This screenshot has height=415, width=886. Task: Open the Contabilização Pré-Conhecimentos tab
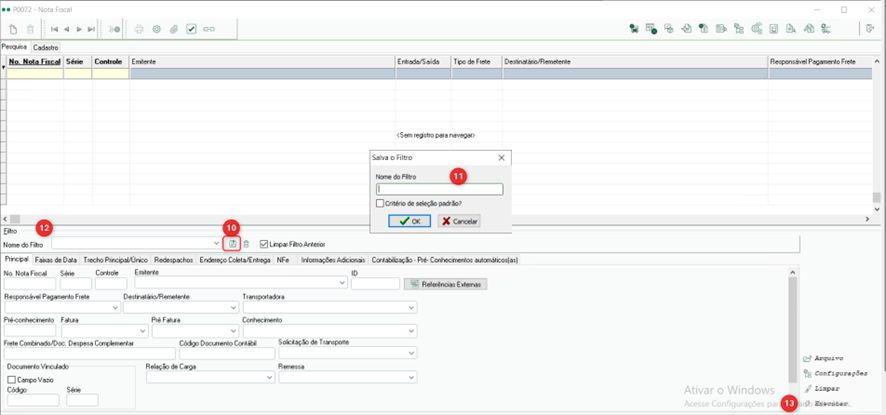pos(444,260)
